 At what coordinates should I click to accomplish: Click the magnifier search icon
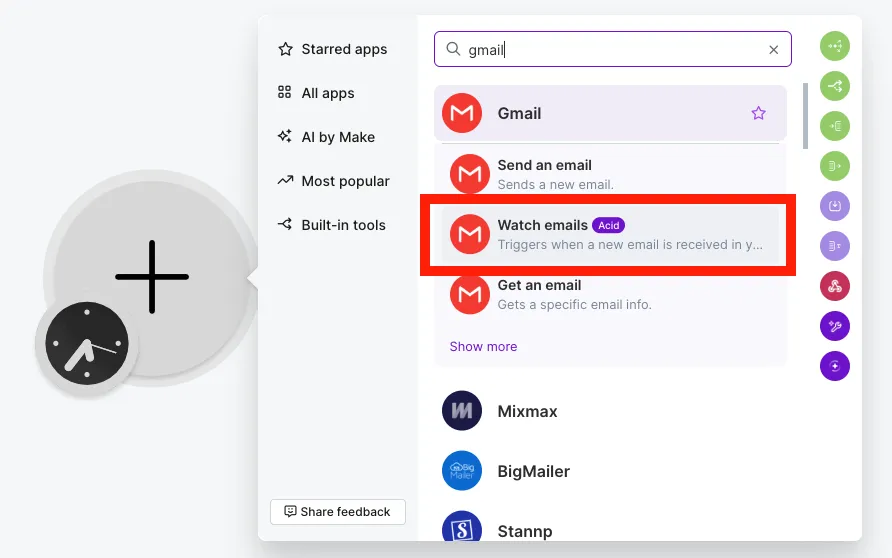tap(453, 49)
